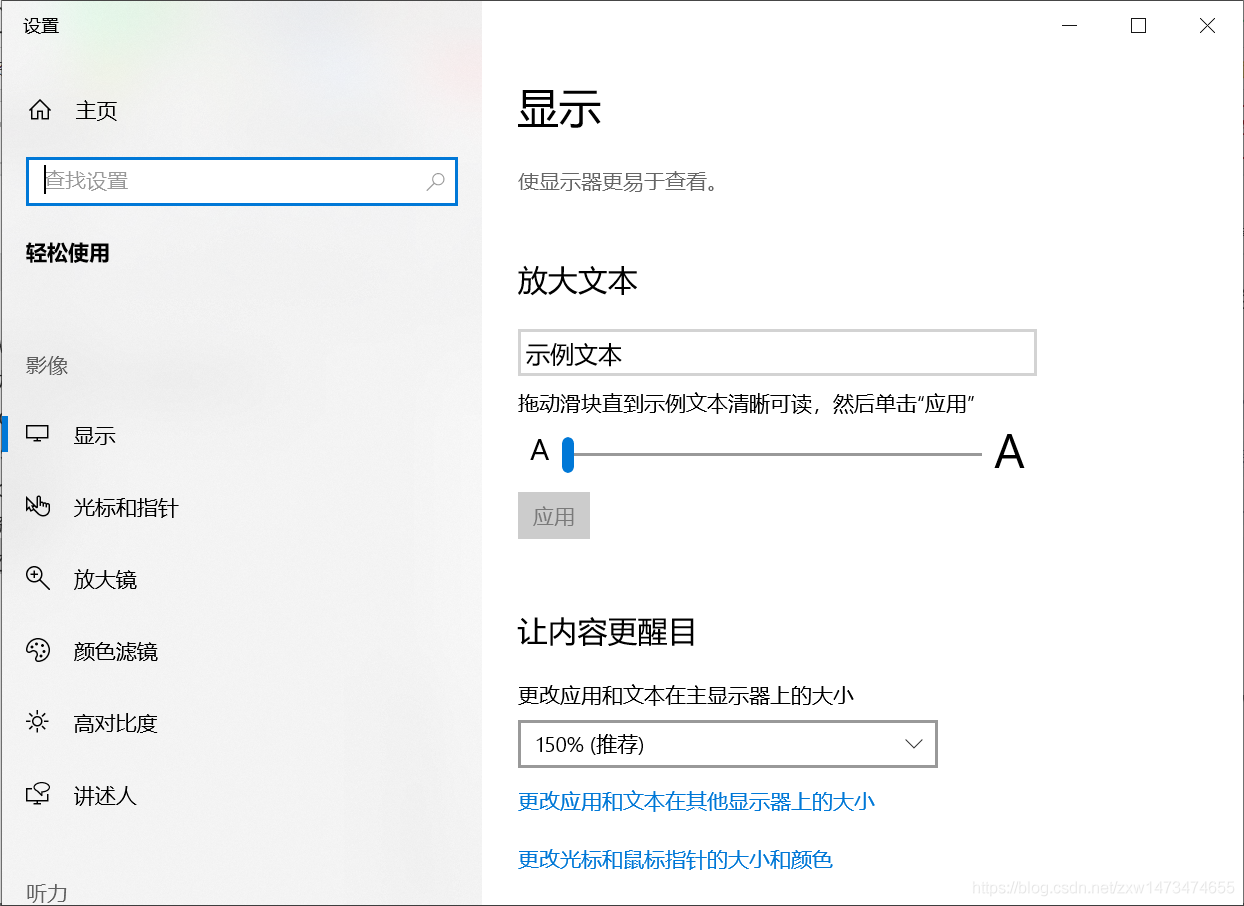Click the 更改光标和鼠标指针的大小和颜色 link
This screenshot has height=906, width=1244.
676,859
